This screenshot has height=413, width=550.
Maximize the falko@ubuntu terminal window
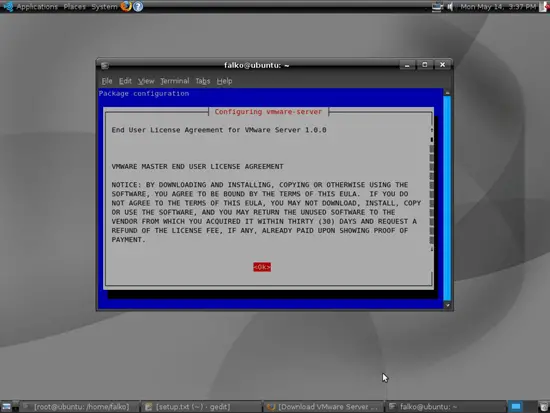click(x=425, y=65)
